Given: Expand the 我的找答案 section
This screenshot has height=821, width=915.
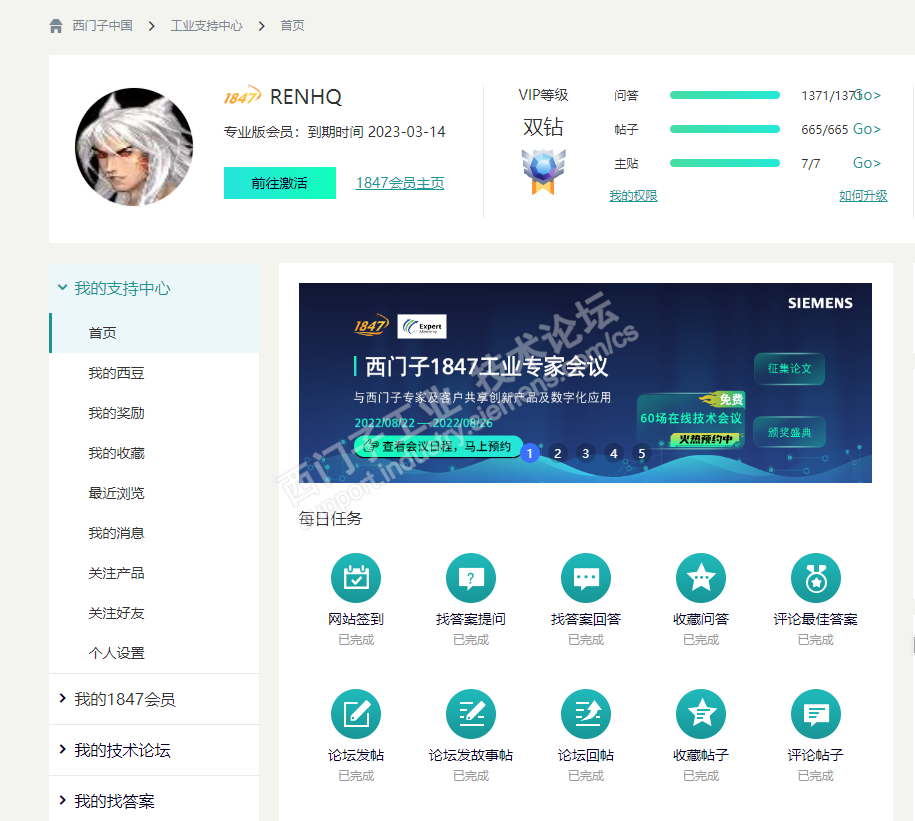Looking at the screenshot, I should click(154, 801).
